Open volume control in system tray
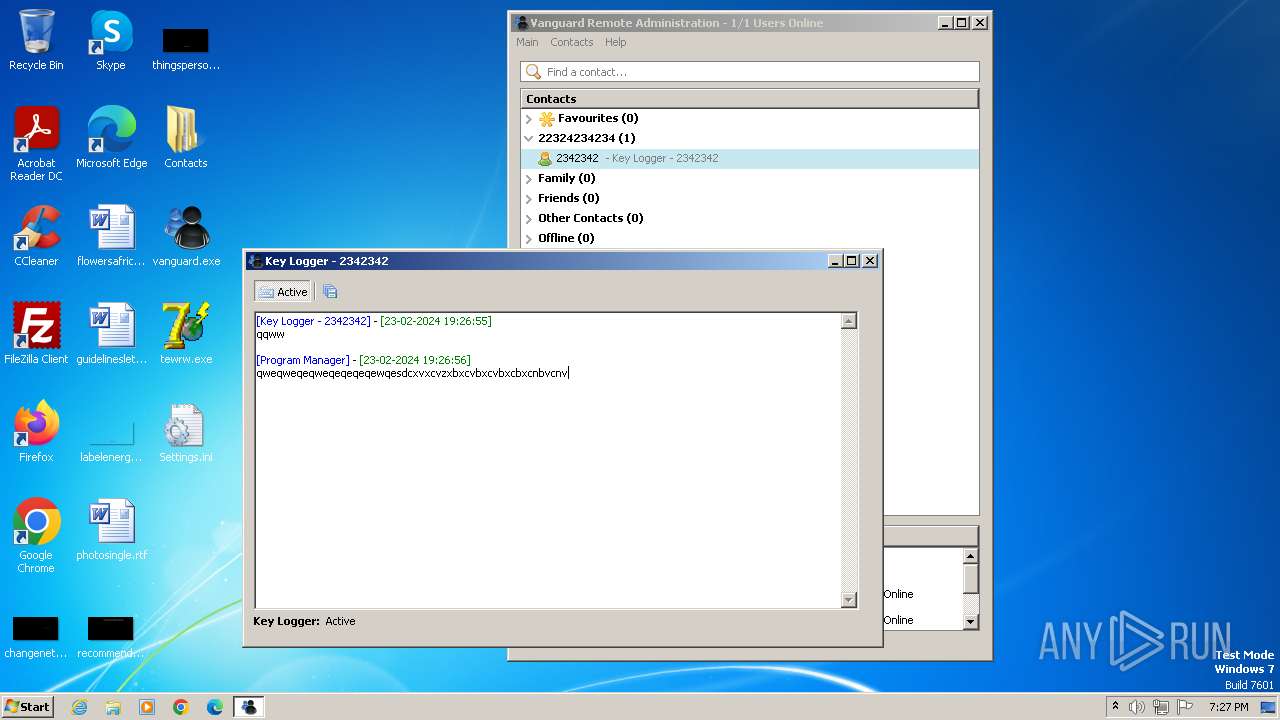1280x720 pixels. click(1137, 707)
